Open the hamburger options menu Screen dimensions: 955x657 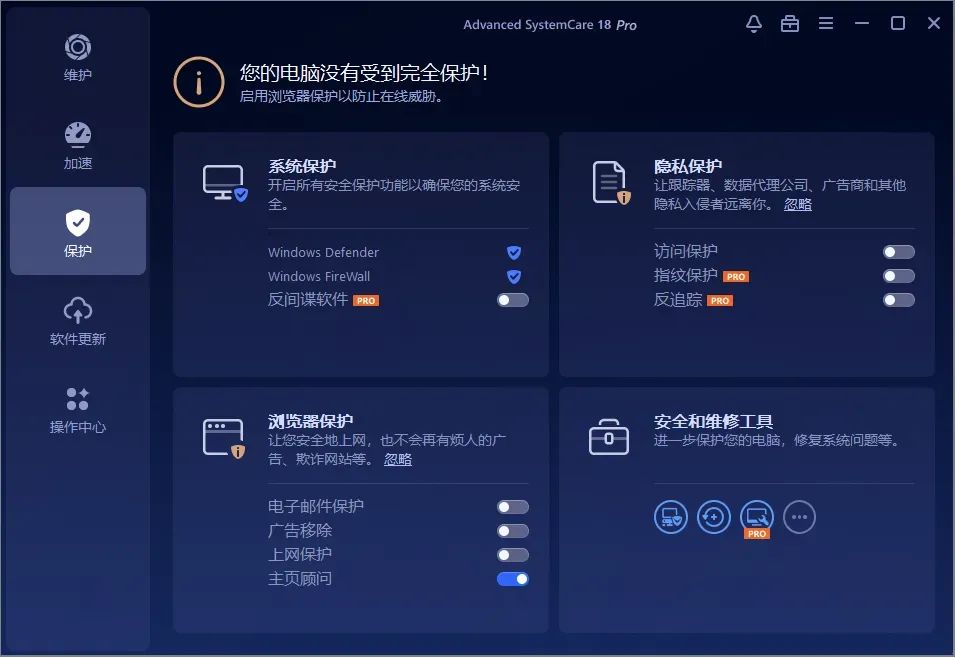(x=826, y=24)
